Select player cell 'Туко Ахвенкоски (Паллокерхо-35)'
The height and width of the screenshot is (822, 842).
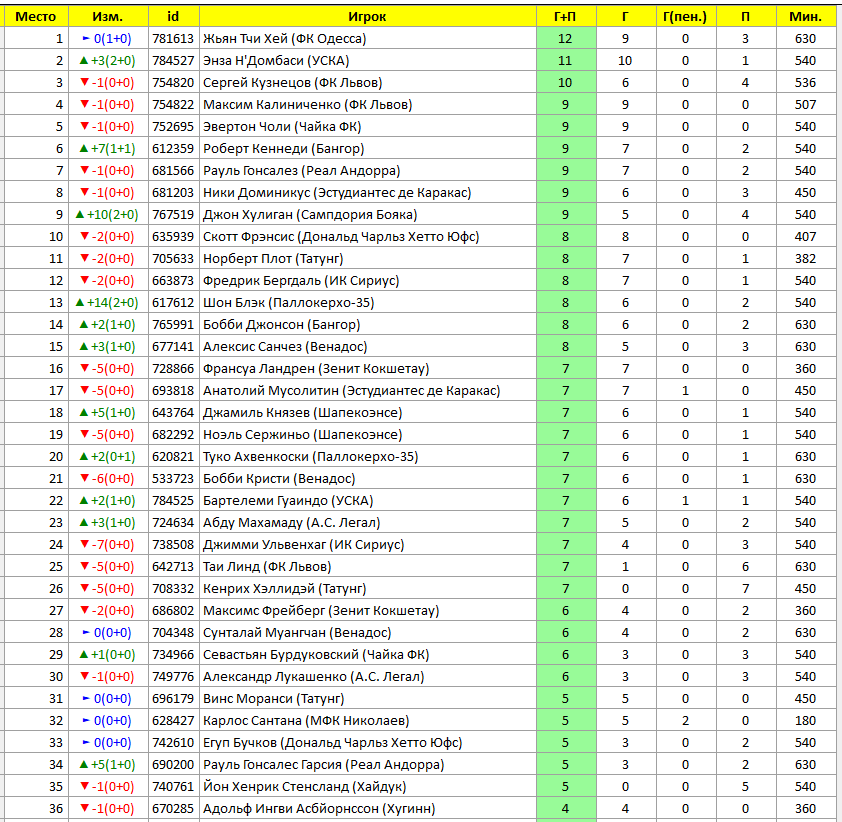[x=367, y=457]
